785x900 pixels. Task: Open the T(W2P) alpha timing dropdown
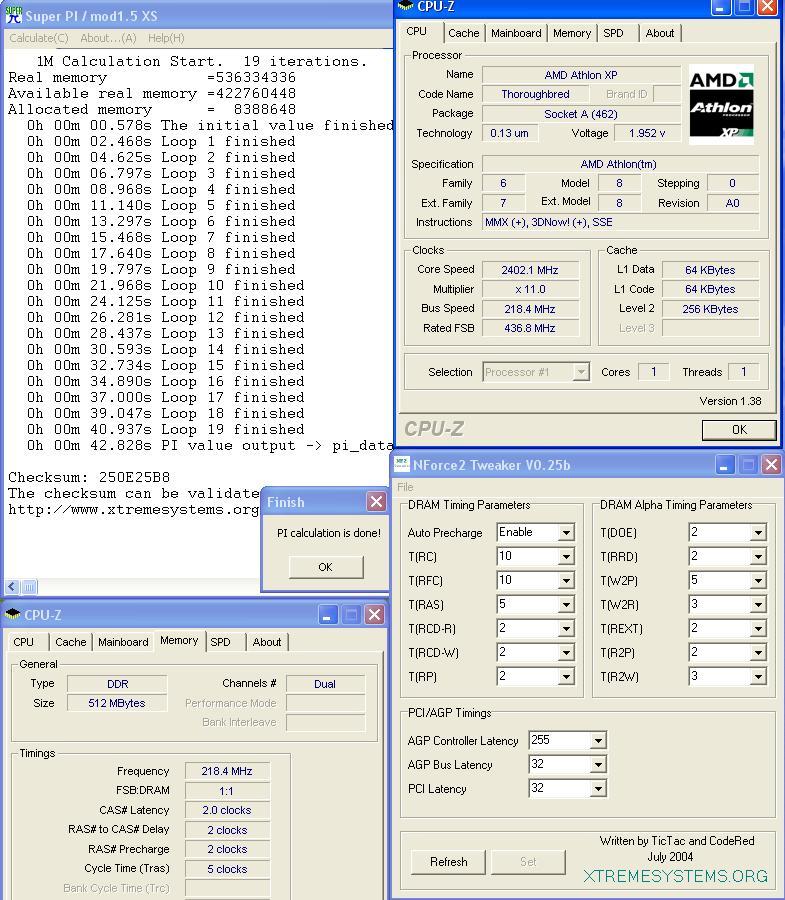pos(758,581)
